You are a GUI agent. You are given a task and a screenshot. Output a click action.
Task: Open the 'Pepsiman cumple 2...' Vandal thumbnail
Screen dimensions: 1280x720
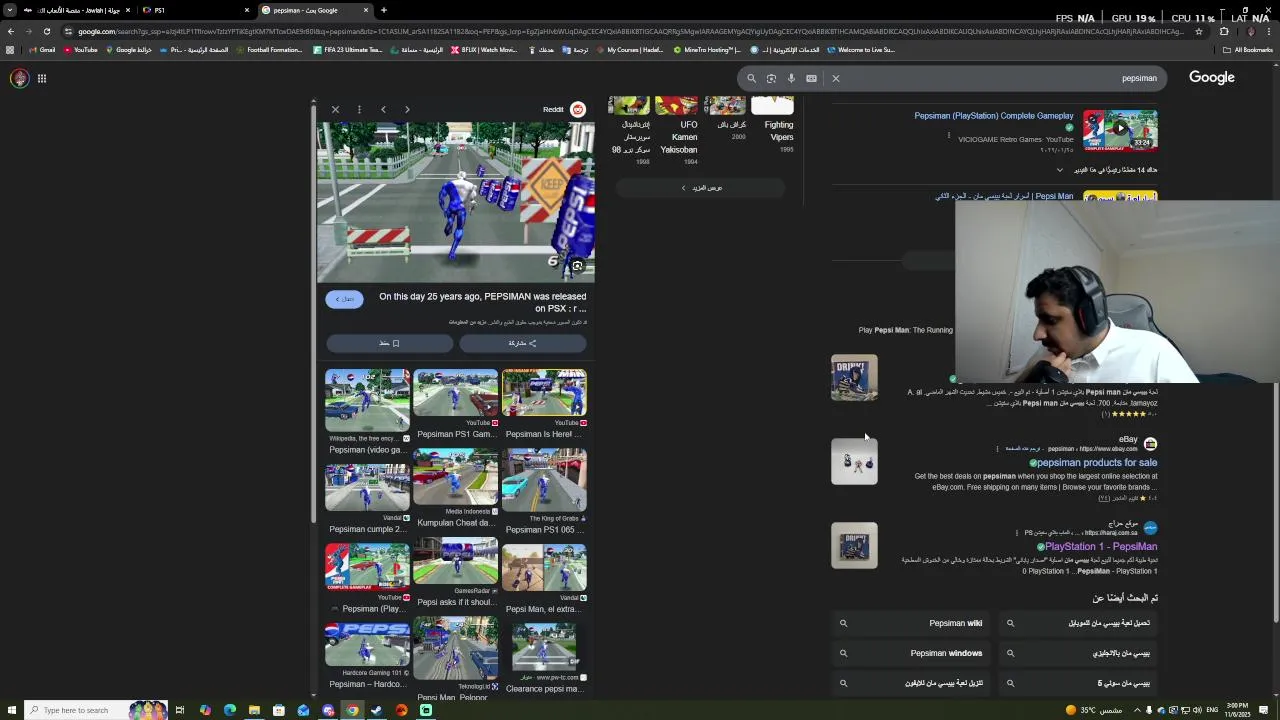click(x=367, y=487)
